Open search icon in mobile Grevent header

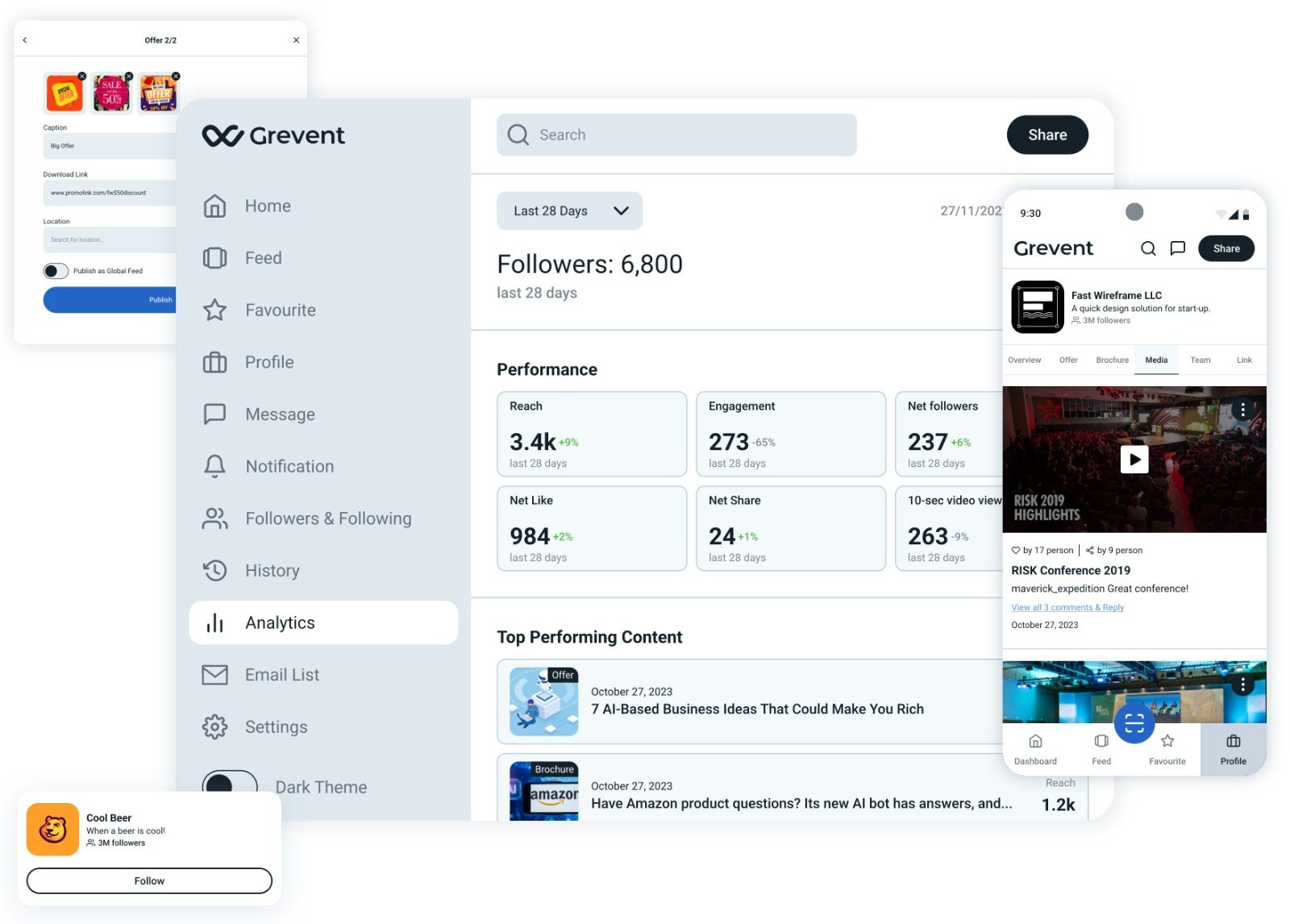(x=1148, y=248)
